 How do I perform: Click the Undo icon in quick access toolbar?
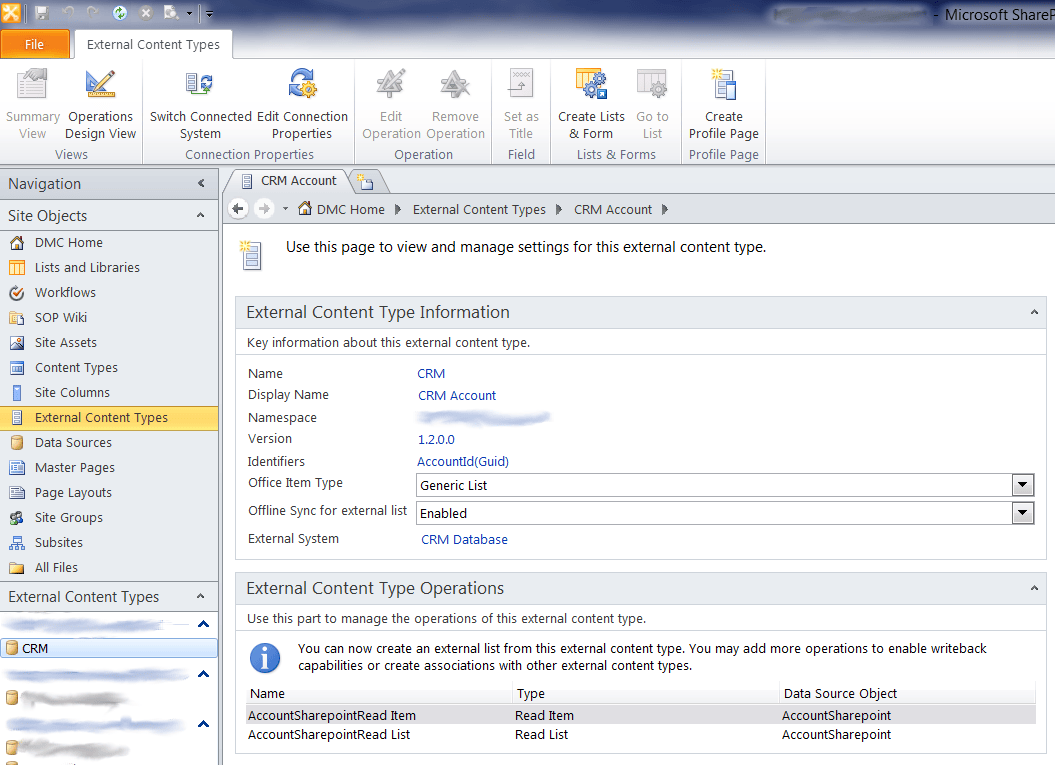68,13
